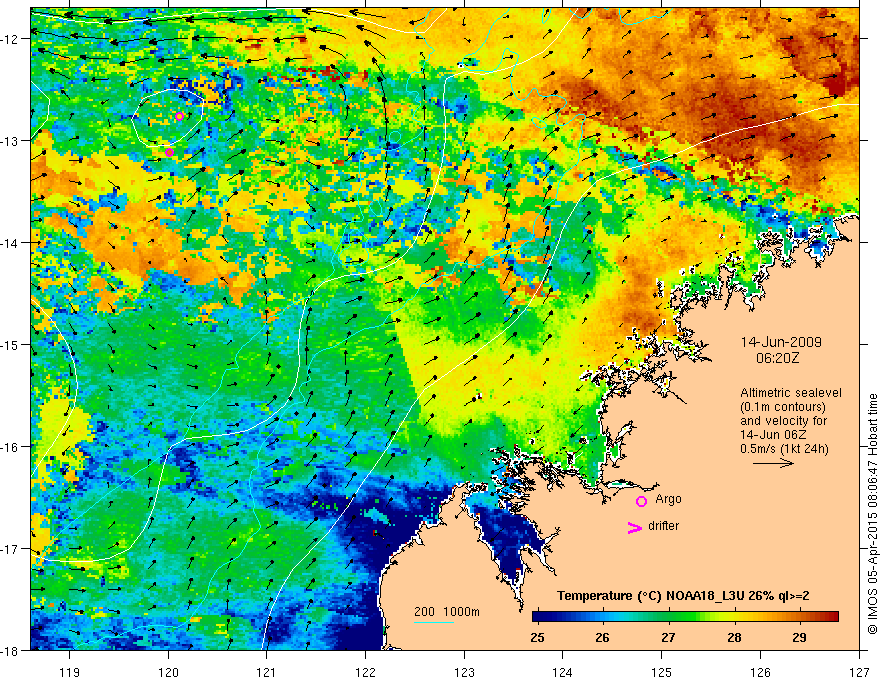Click the magenta Argo circle in the legend
880x680 pixels.
(641, 501)
